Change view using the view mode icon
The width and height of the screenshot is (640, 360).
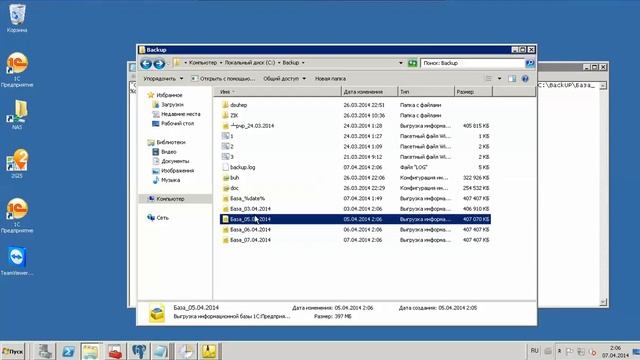pos(489,78)
